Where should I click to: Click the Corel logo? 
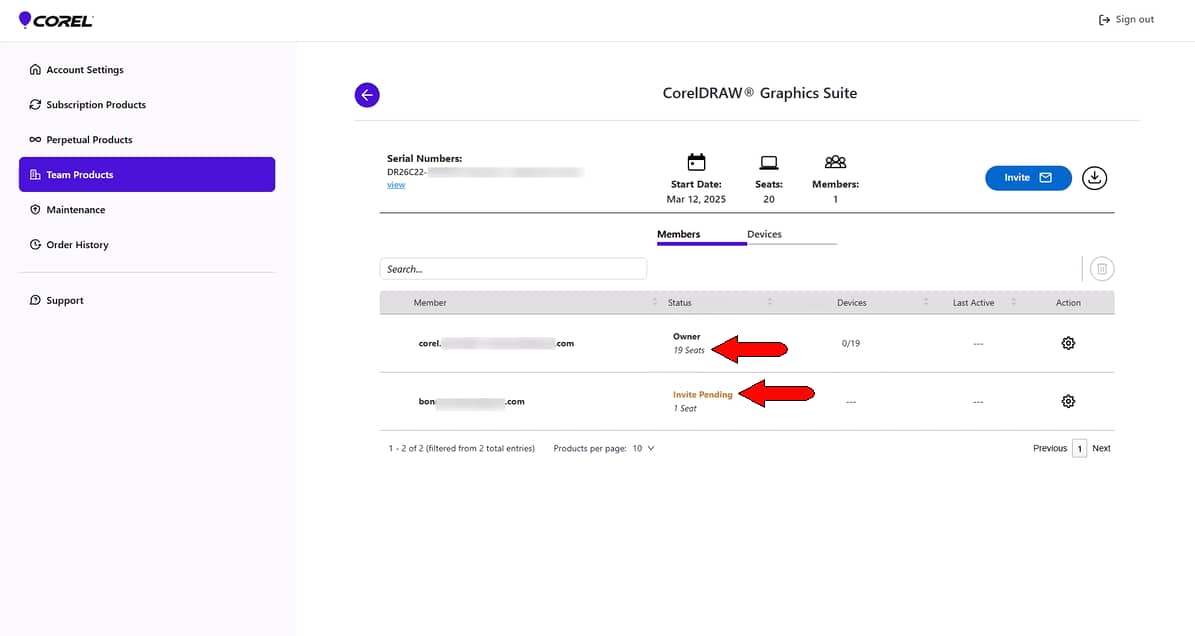point(56,20)
